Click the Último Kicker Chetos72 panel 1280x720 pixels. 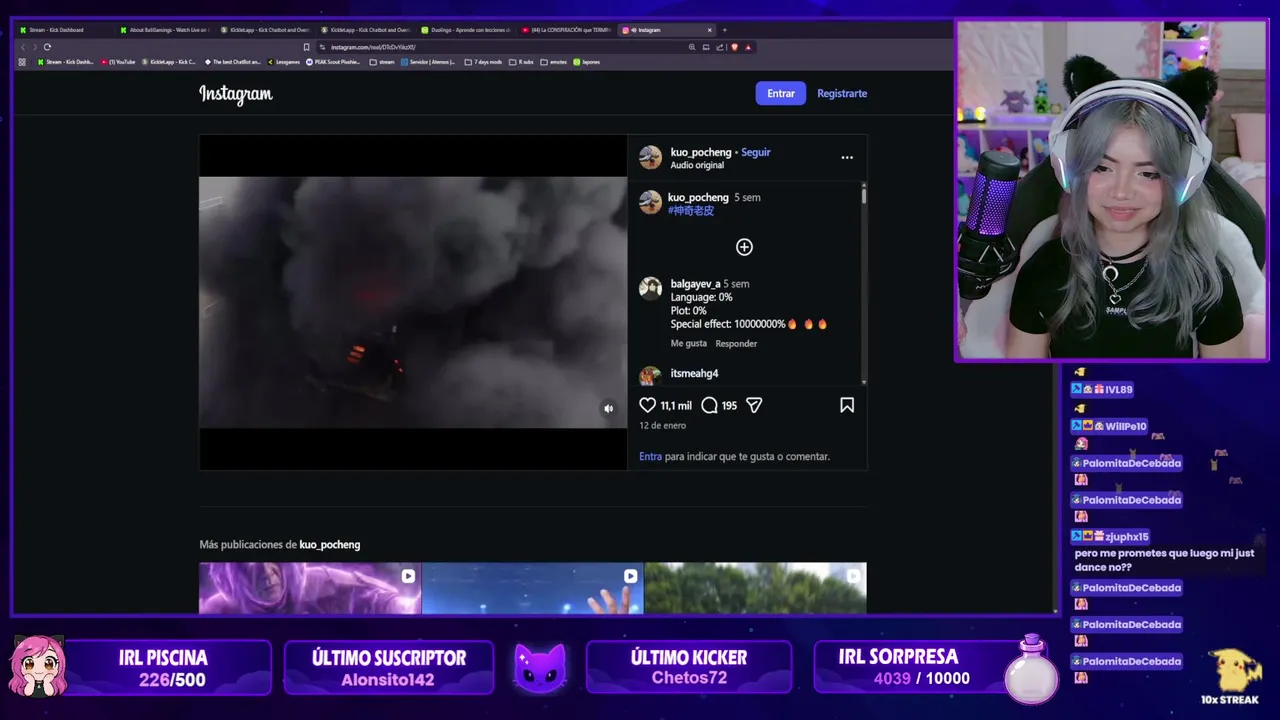(x=688, y=668)
